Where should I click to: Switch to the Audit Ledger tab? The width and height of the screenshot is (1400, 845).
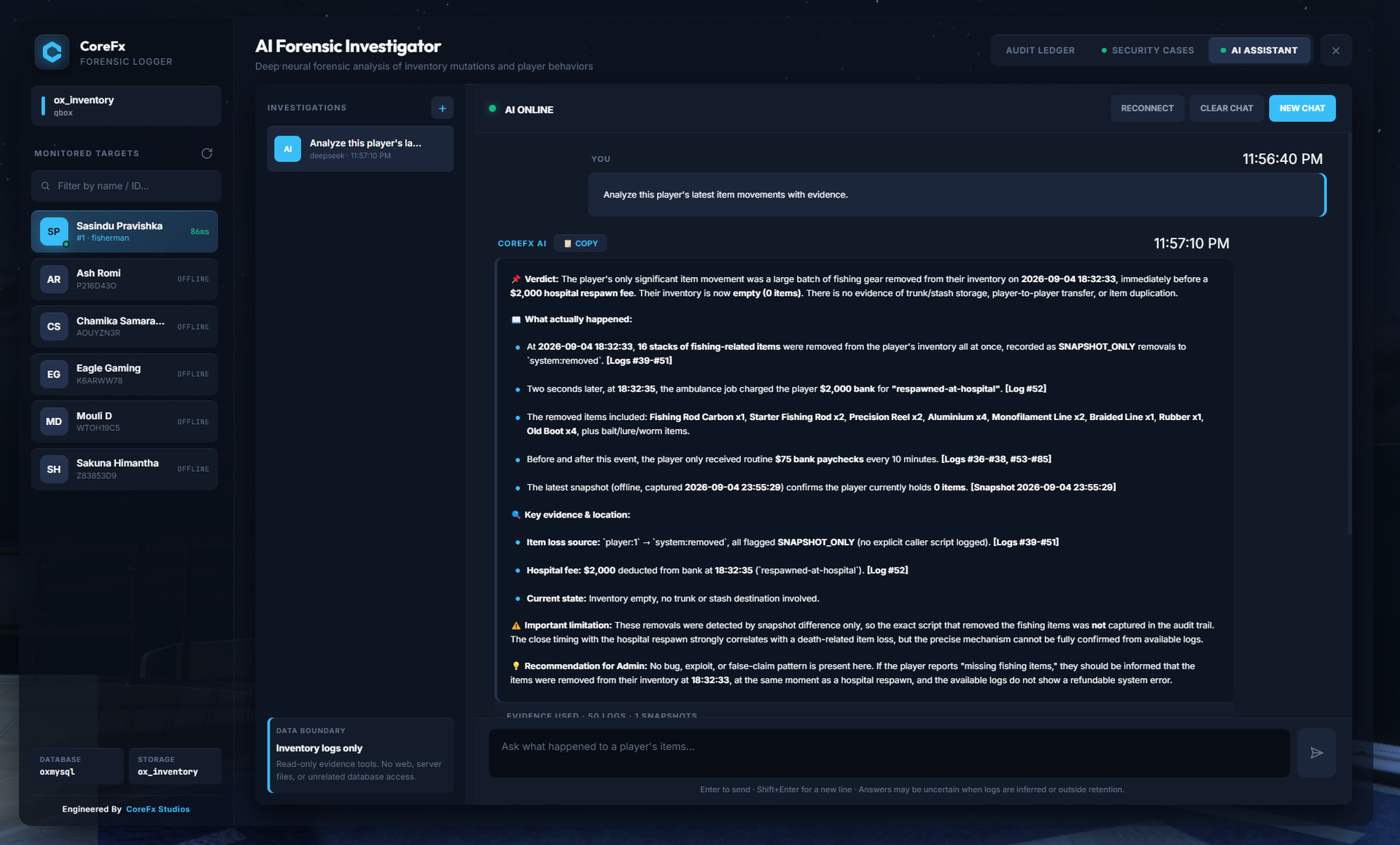coord(1040,50)
